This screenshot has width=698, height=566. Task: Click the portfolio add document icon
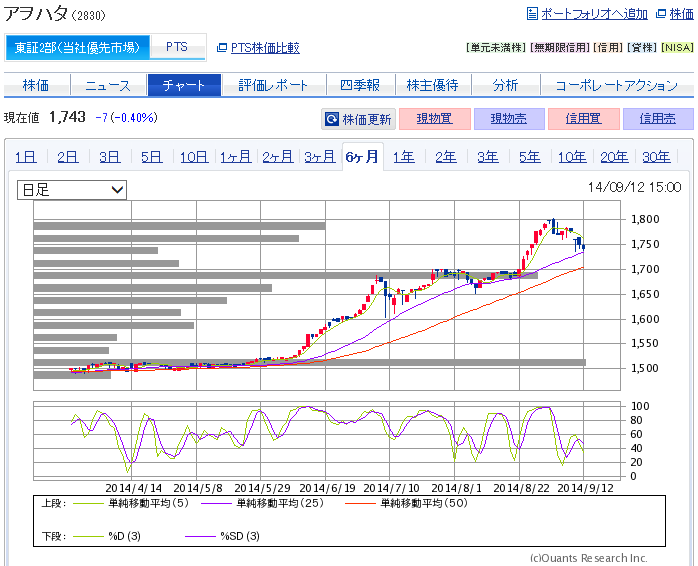pyautogui.click(x=532, y=14)
